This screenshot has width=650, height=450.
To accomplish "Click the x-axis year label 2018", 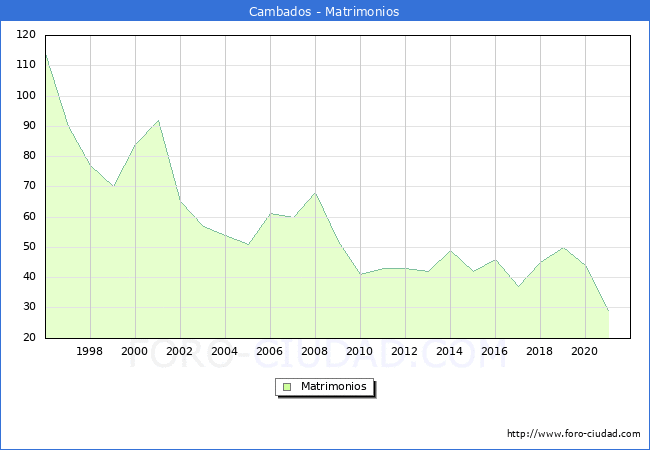I will click(539, 351).
